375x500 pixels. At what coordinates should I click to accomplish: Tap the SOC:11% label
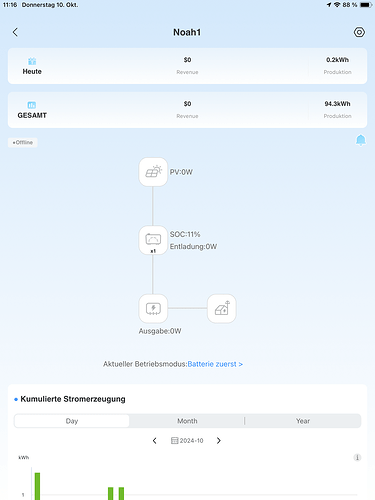click(x=185, y=234)
